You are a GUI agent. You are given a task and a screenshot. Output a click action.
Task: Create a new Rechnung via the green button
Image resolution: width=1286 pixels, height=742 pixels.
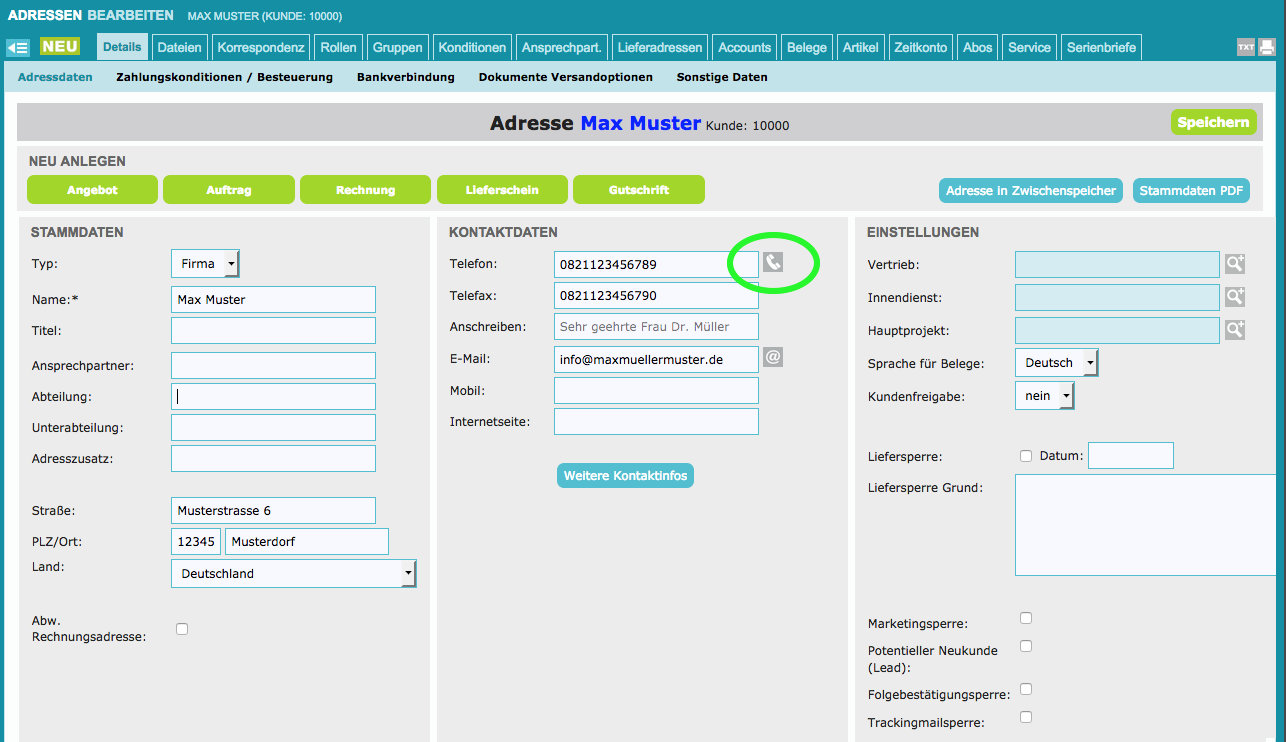(x=365, y=190)
